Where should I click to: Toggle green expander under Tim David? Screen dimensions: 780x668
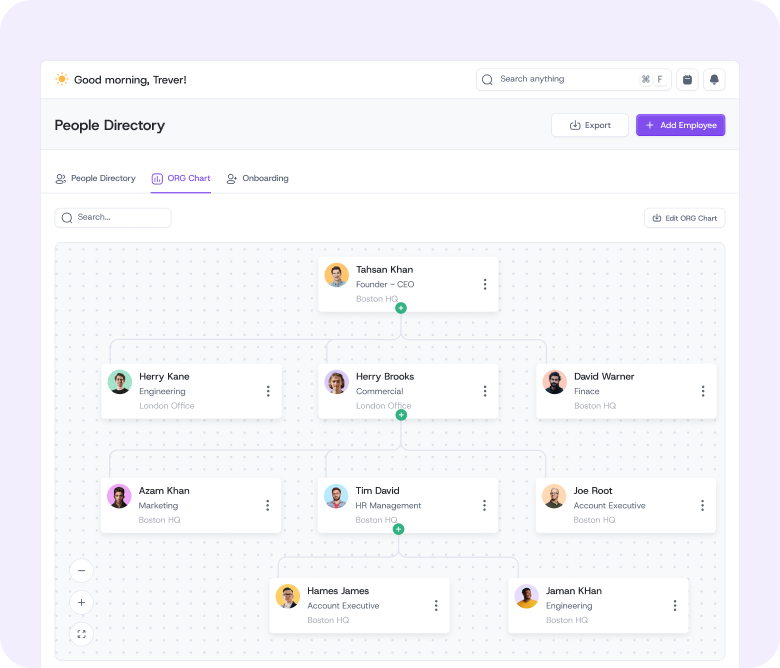tap(398, 529)
